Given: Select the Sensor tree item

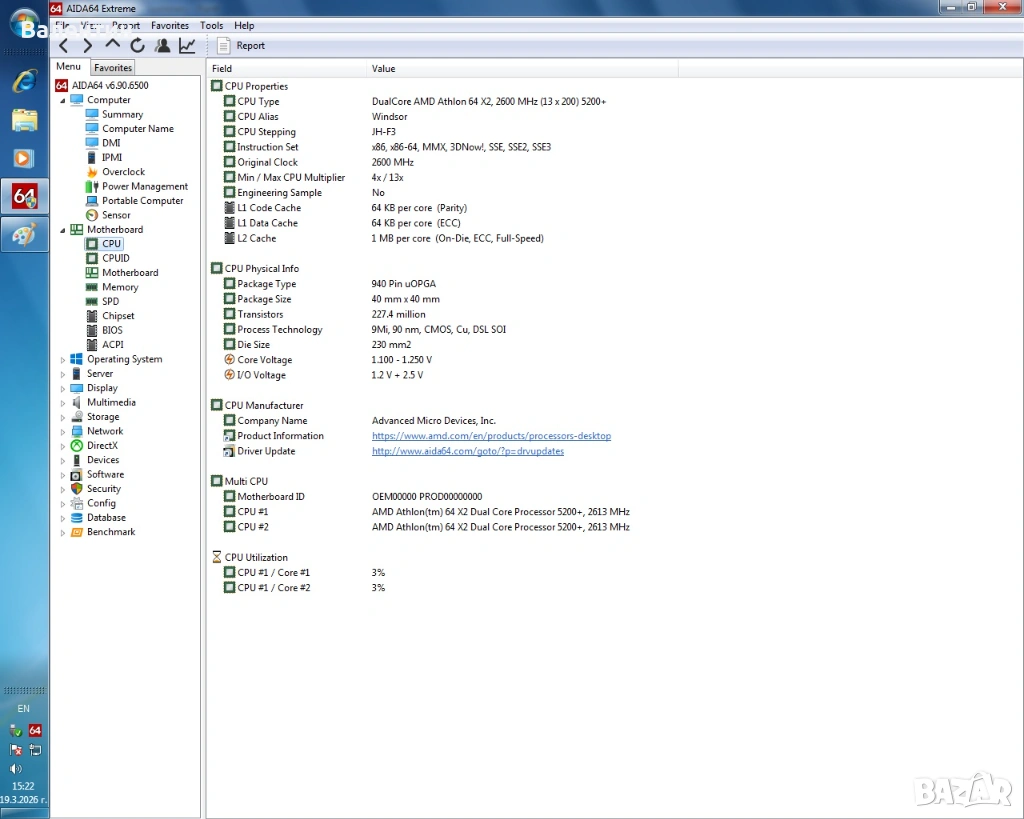Looking at the screenshot, I should point(116,215).
